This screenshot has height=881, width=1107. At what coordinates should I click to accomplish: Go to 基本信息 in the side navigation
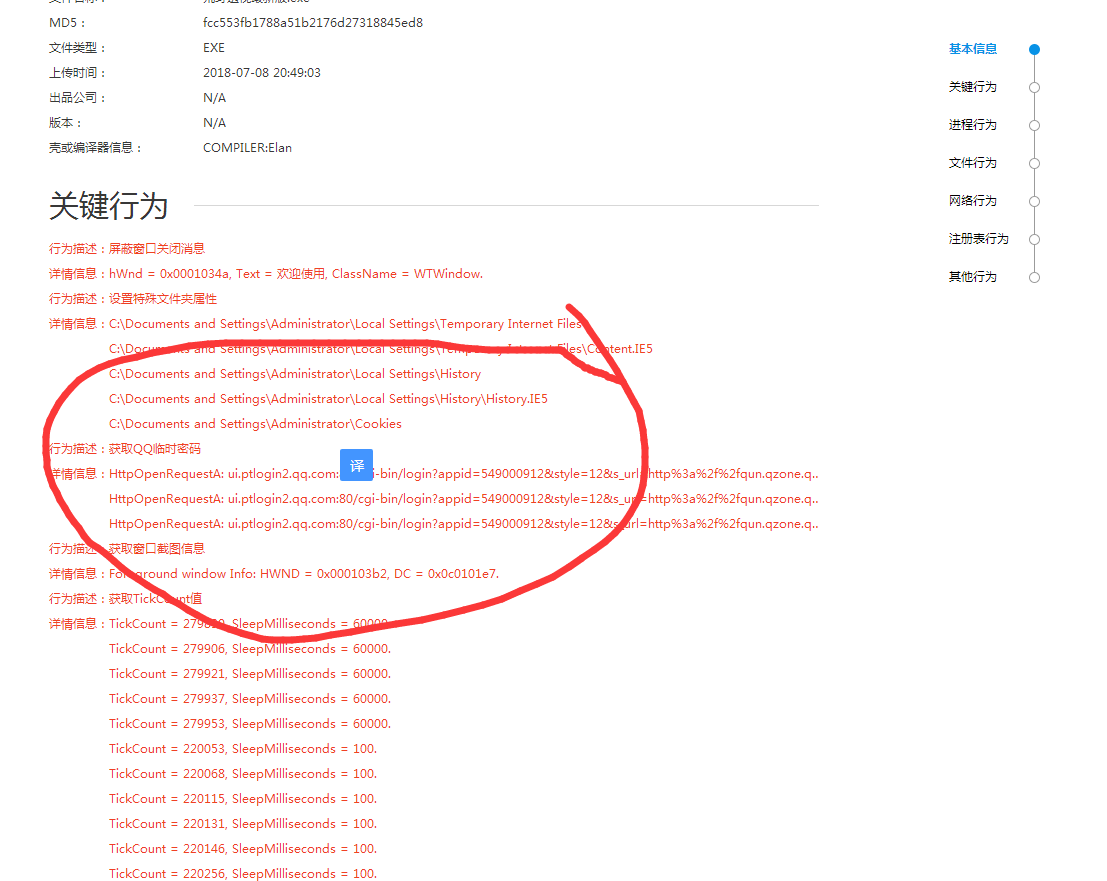pyautogui.click(x=972, y=49)
